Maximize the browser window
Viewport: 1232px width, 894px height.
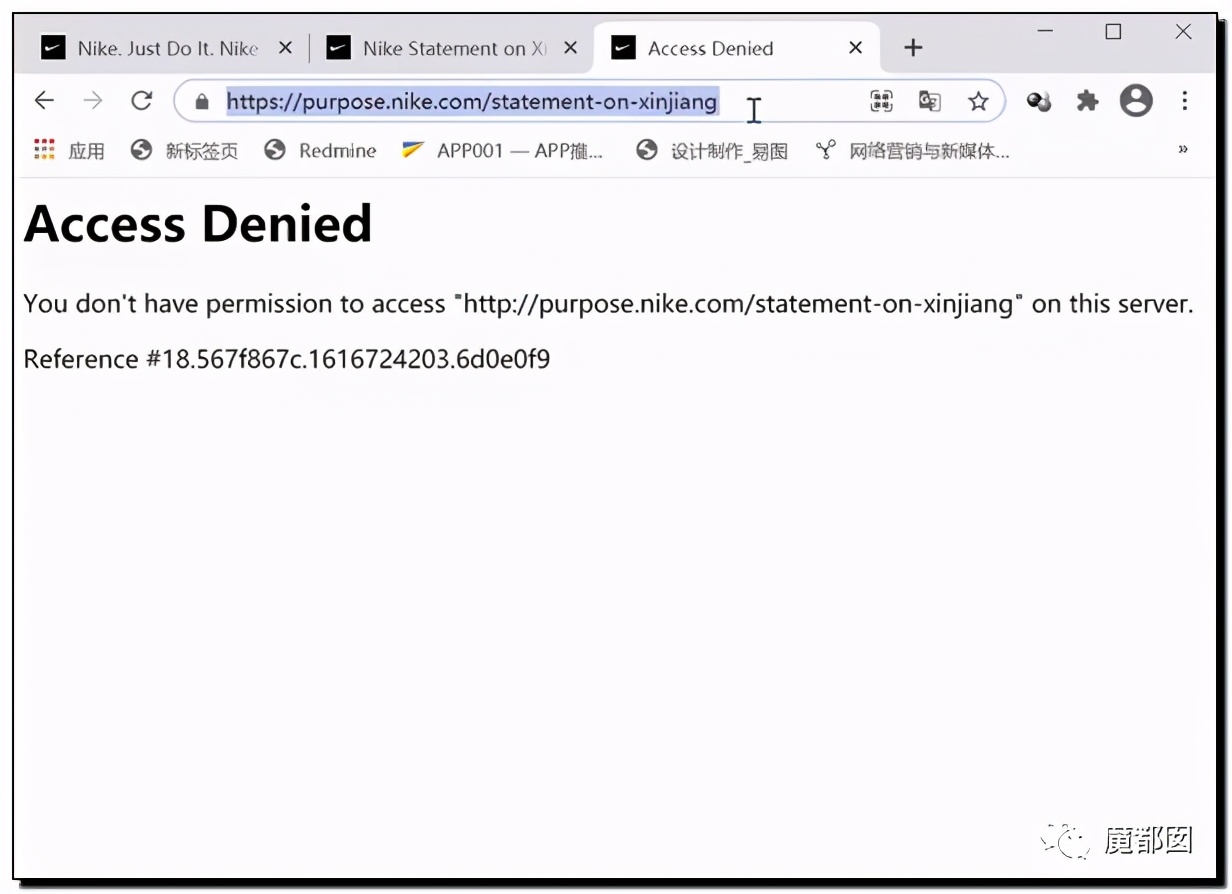(1113, 32)
